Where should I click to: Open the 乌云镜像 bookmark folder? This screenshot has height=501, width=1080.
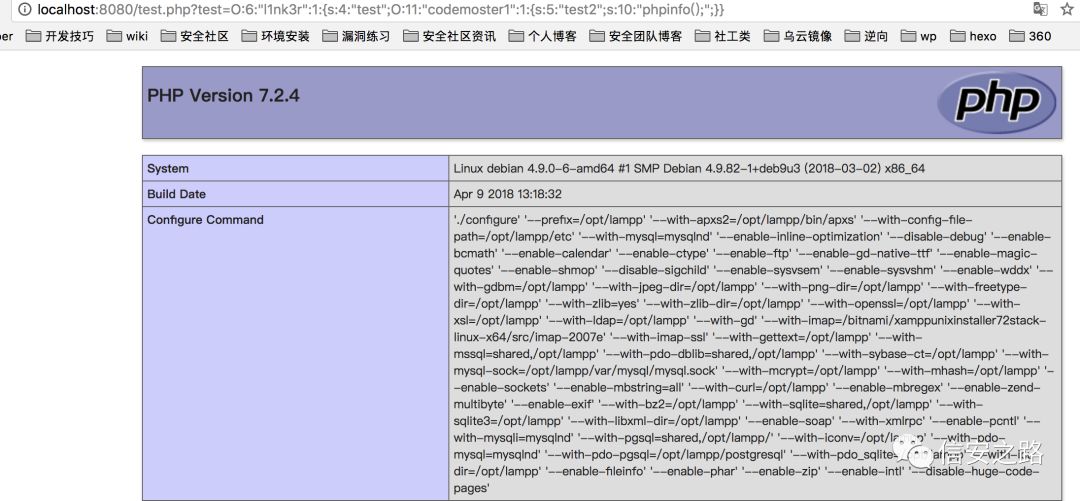point(798,36)
